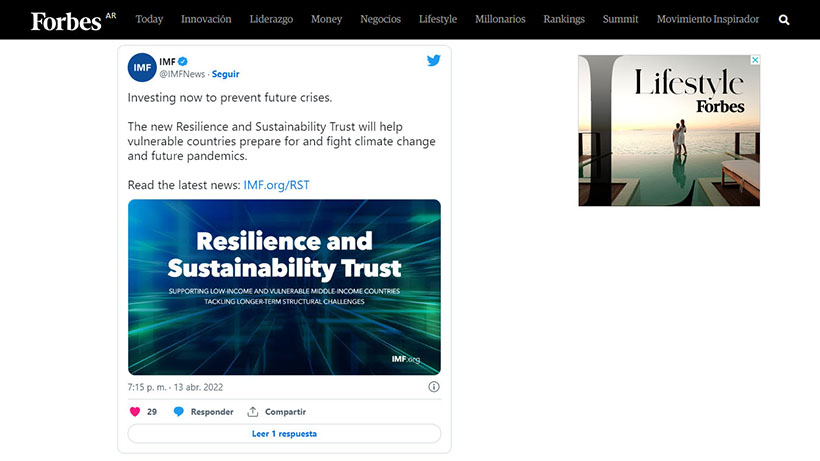Open the Today menu item
Screen dimensions: 820x461
149,19
